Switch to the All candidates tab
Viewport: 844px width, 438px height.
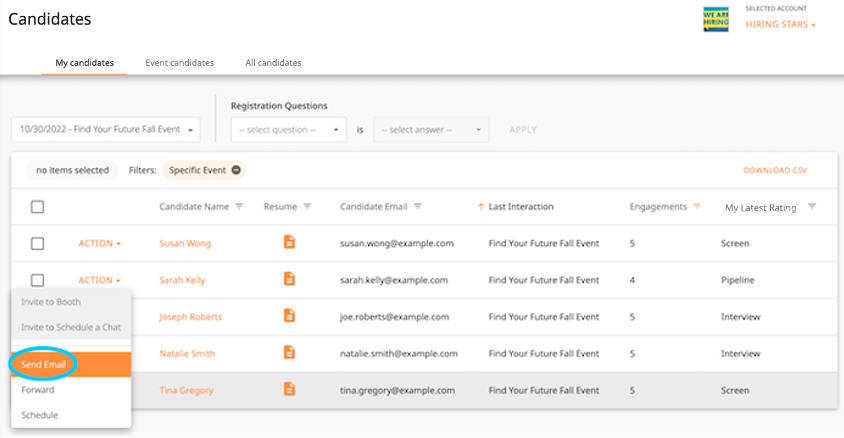click(x=273, y=63)
